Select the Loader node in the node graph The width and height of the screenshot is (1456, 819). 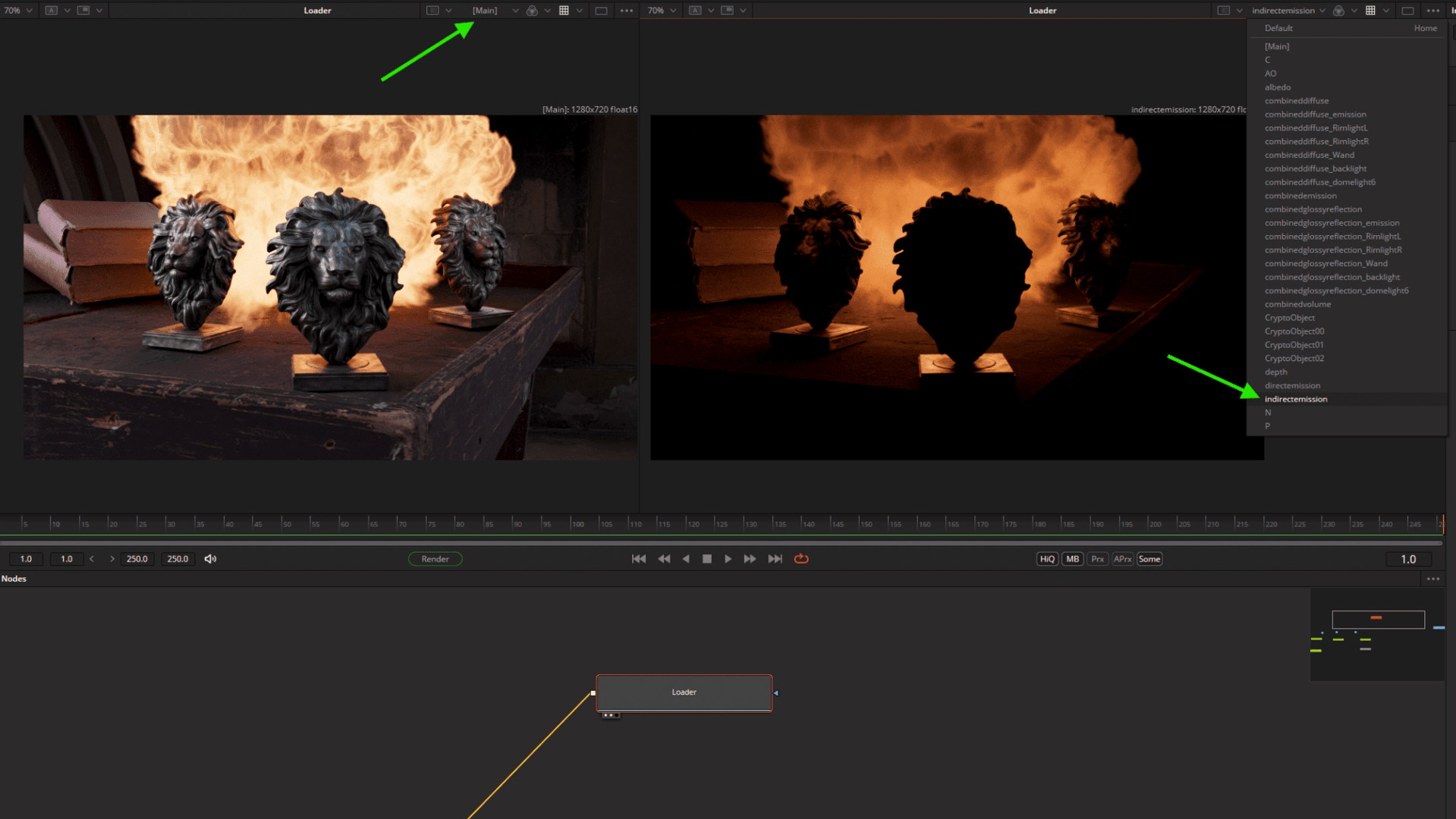click(683, 692)
